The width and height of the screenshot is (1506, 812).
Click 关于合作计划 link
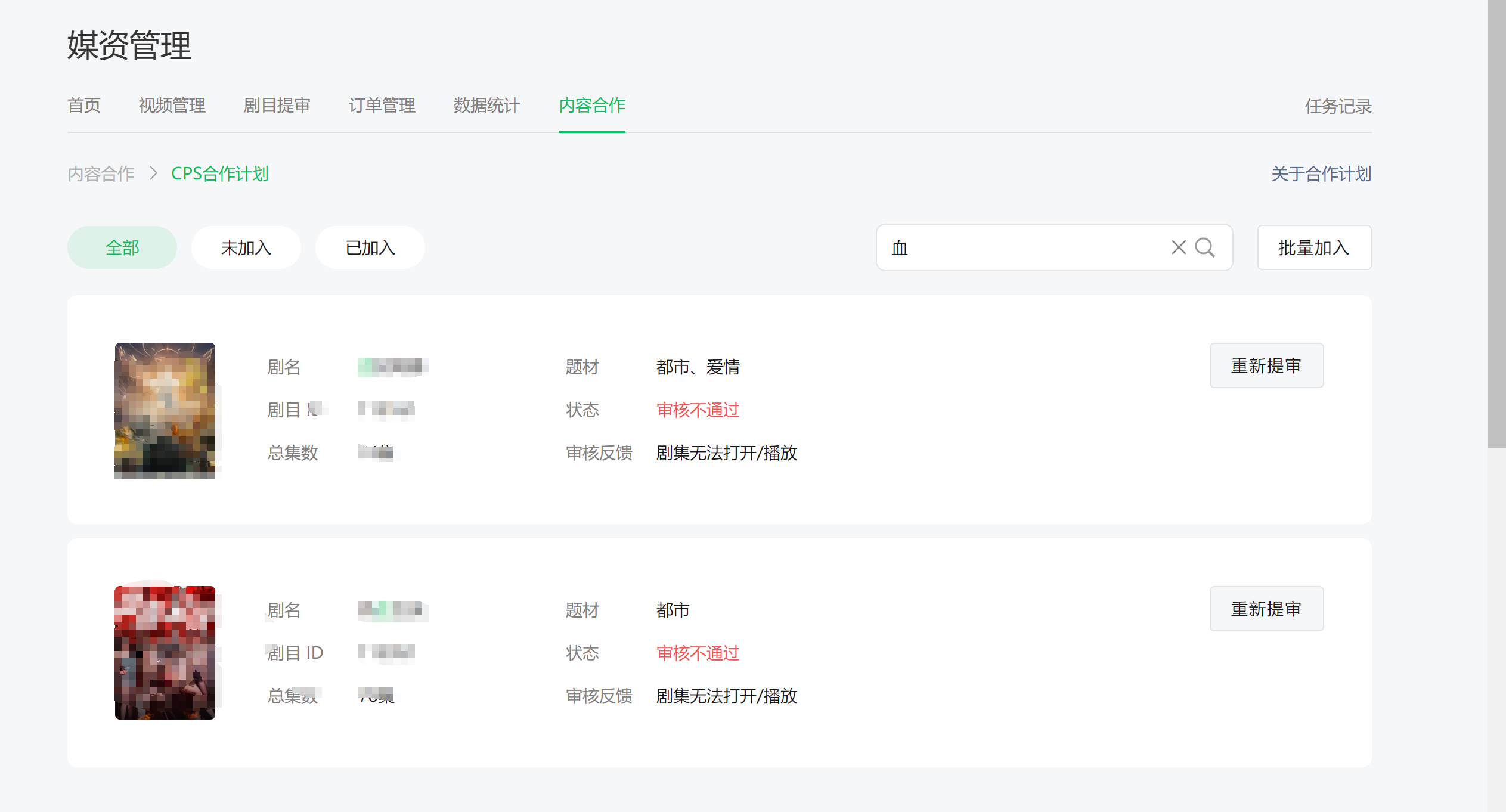1321,173
